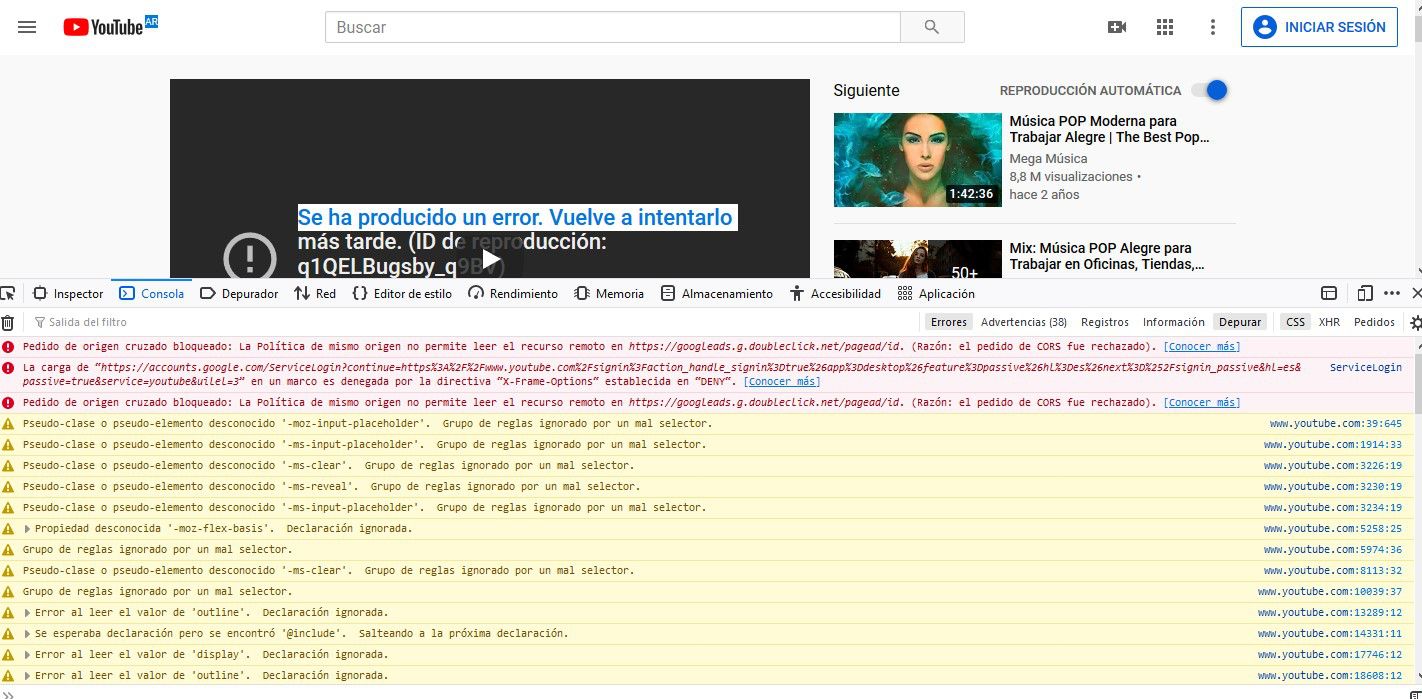Viewport: 1422px width, 699px height.
Task: Open the create video camera icon
Action: [x=1117, y=27]
